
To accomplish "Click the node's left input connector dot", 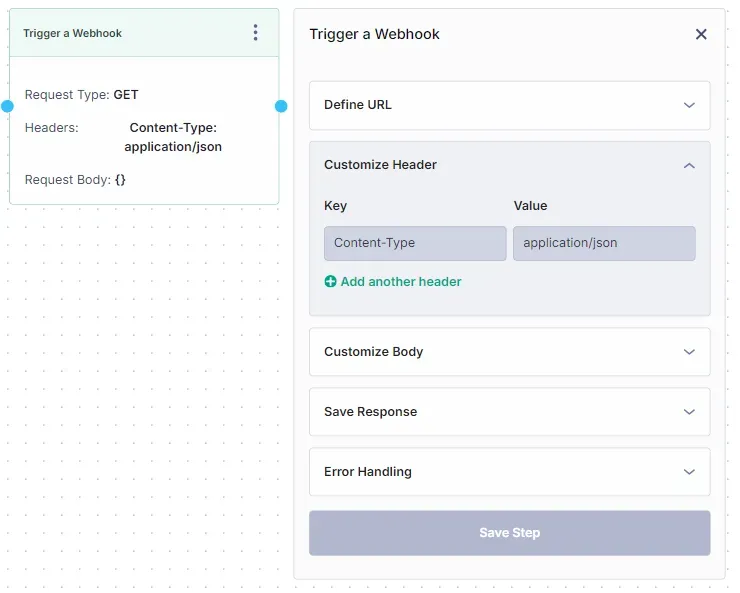I will click(7, 106).
